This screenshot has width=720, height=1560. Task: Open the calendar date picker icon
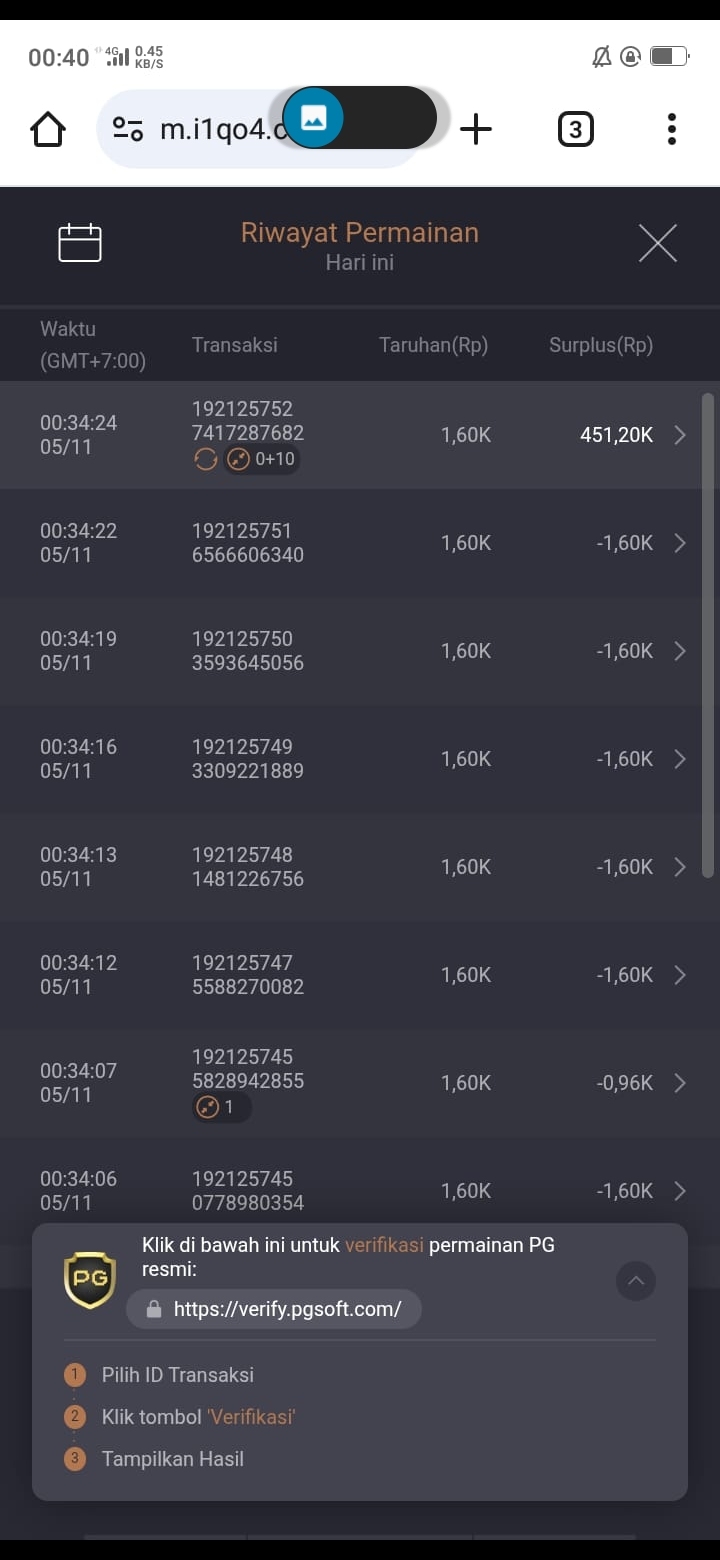[x=80, y=243]
